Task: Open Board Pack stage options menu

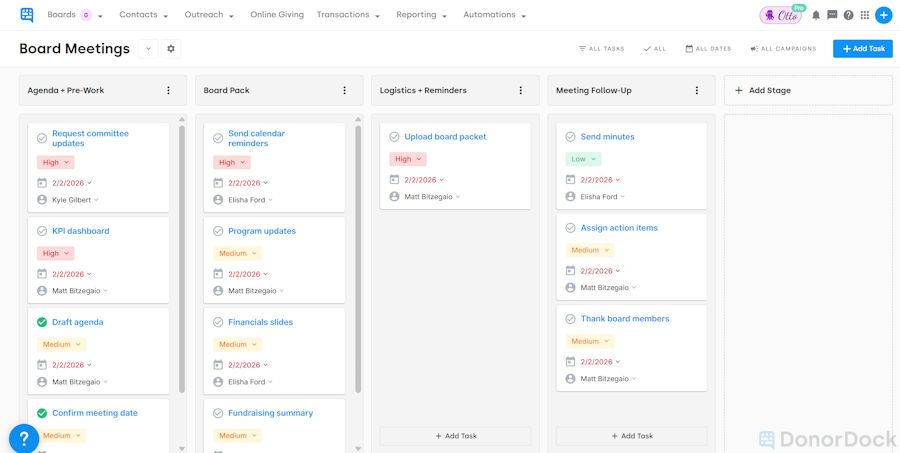Action: 344,90
